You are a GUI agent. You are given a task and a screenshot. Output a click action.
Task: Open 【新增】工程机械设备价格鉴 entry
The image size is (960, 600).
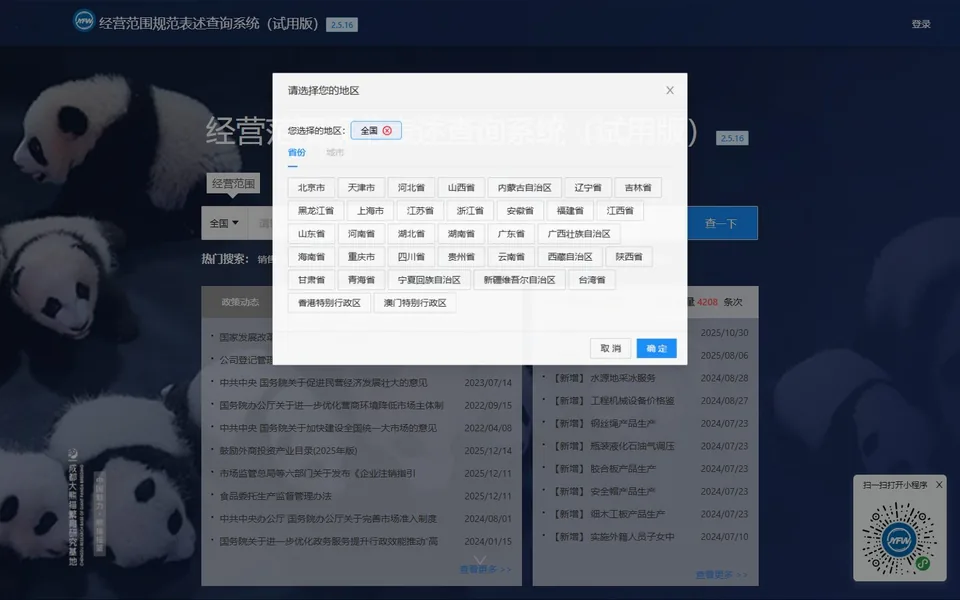[x=613, y=401]
